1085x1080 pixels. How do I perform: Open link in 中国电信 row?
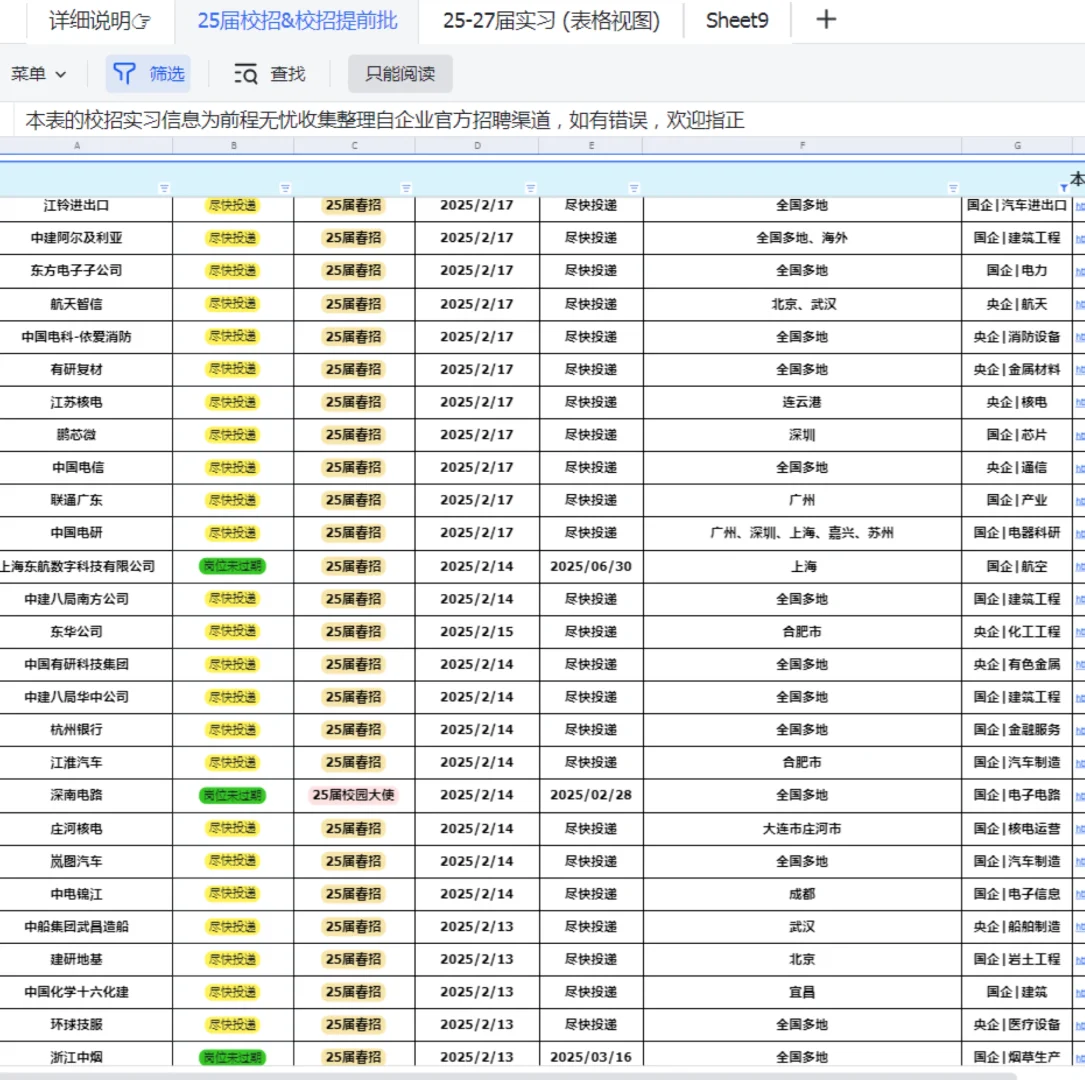pyautogui.click(x=1079, y=468)
